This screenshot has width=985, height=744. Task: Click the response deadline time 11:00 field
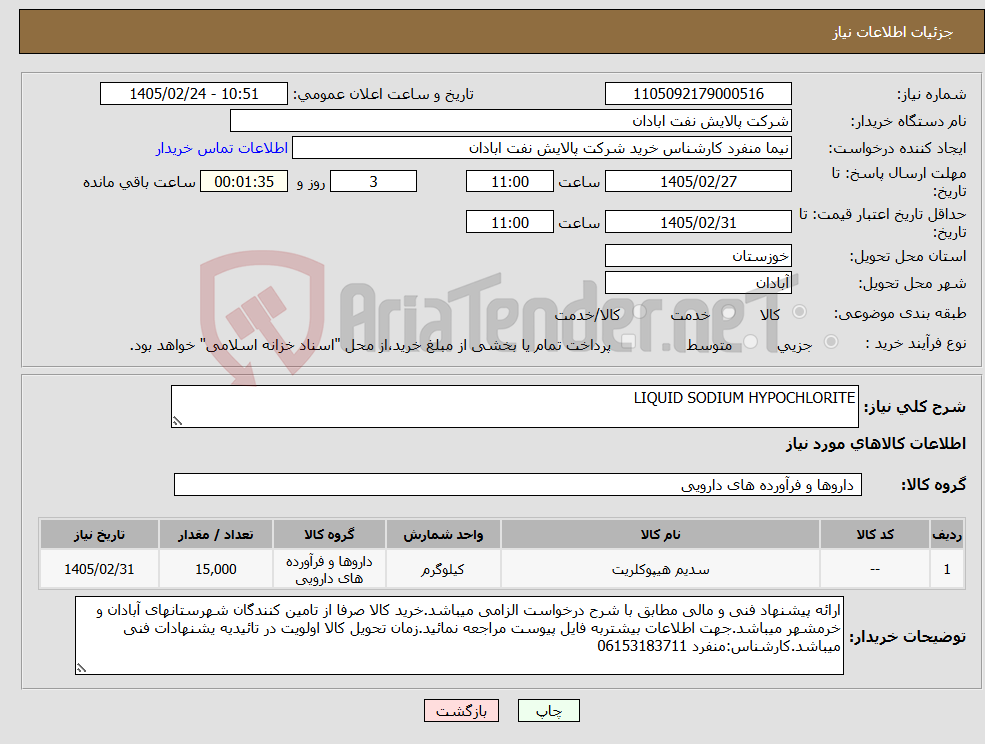coord(509,182)
